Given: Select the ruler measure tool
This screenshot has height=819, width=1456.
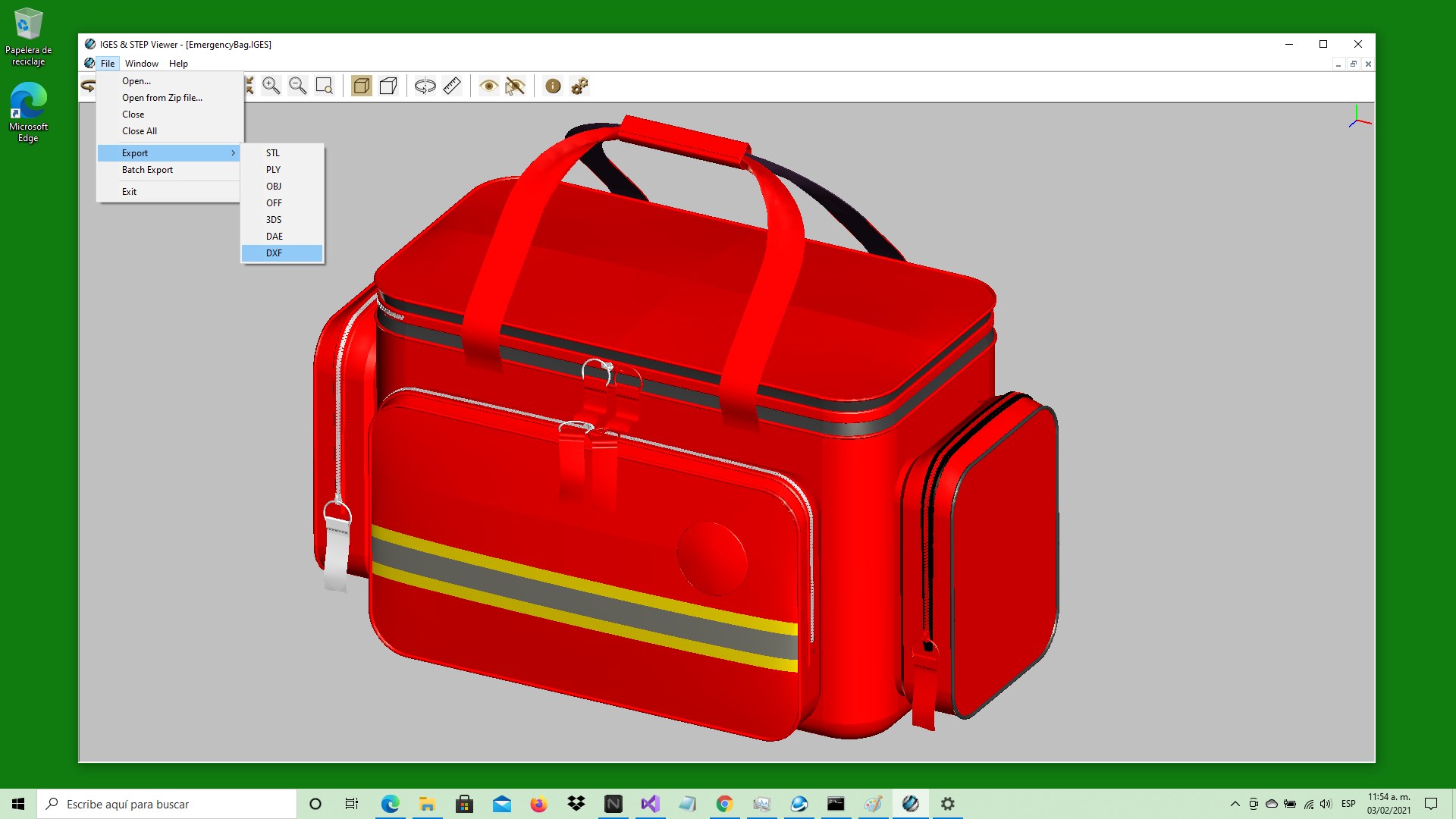Looking at the screenshot, I should pyautogui.click(x=452, y=86).
